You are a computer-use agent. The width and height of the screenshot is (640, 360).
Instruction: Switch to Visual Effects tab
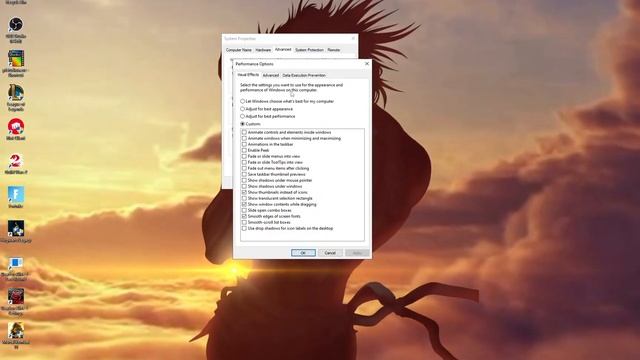pos(248,75)
